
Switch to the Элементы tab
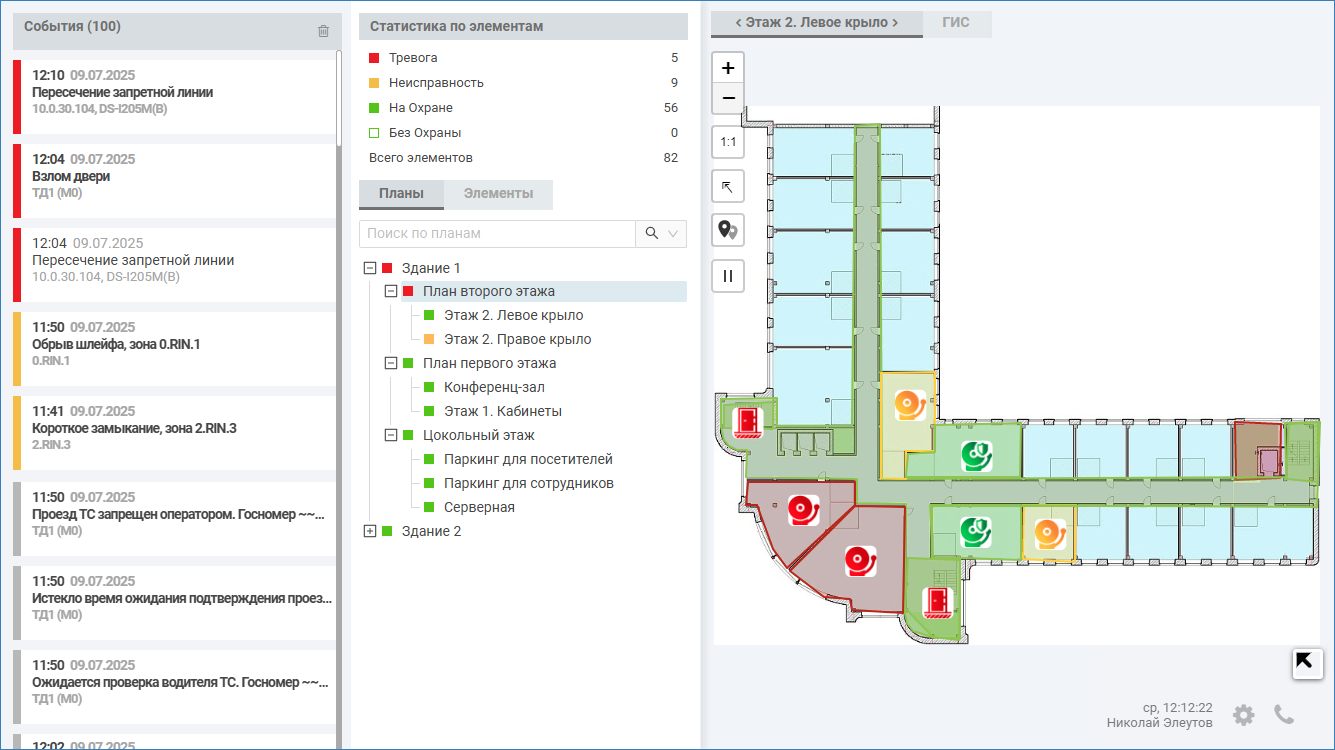click(498, 194)
